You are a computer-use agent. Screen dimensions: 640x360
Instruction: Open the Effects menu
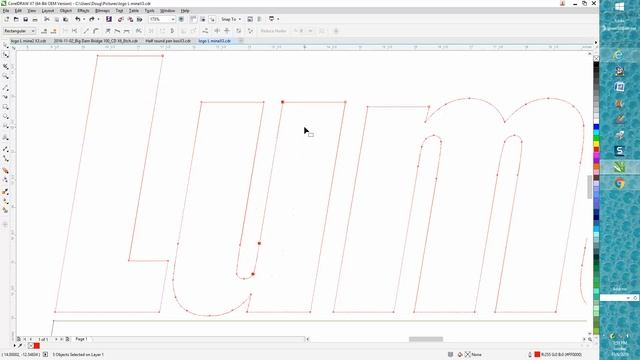(83, 11)
